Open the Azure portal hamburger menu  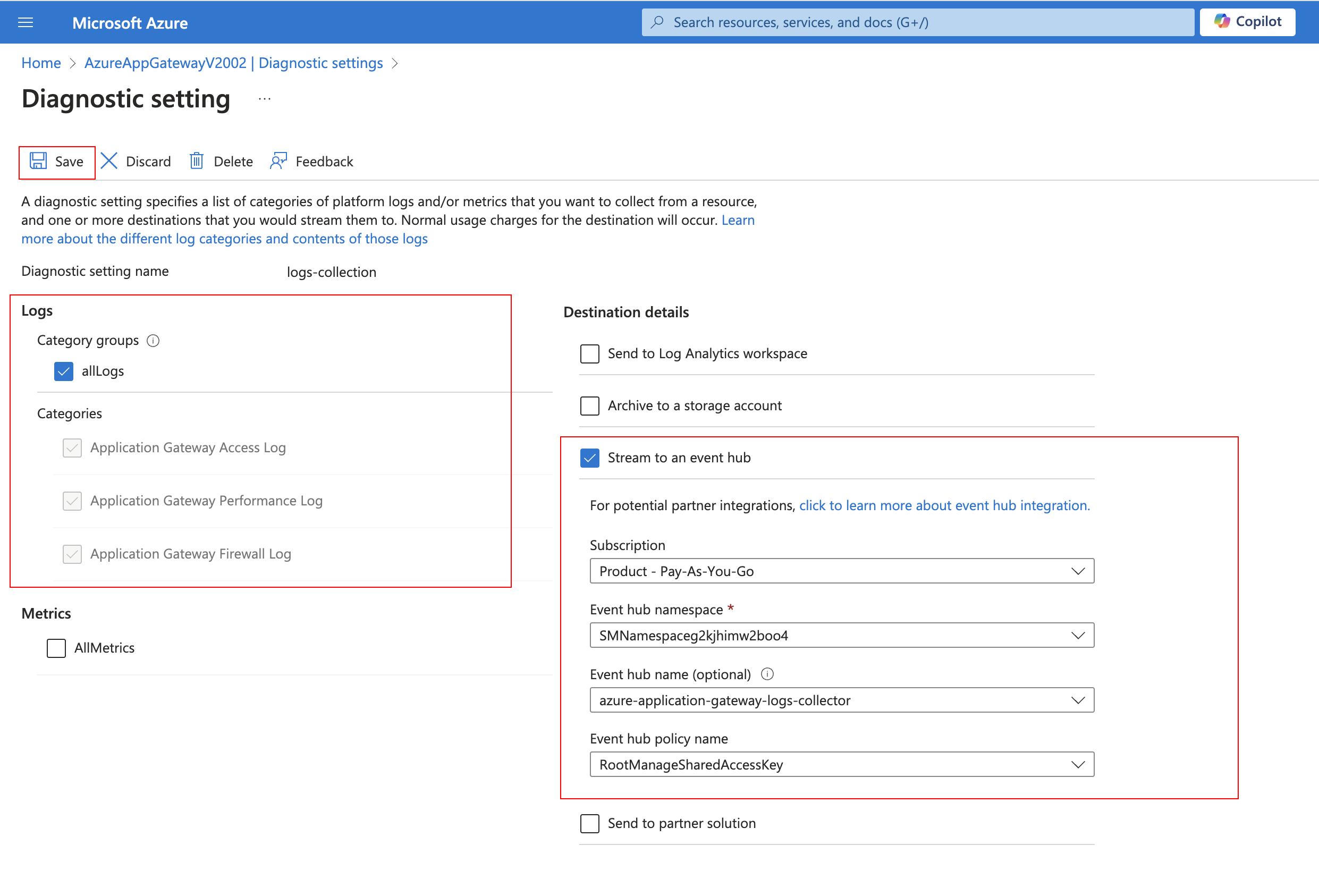click(26, 22)
